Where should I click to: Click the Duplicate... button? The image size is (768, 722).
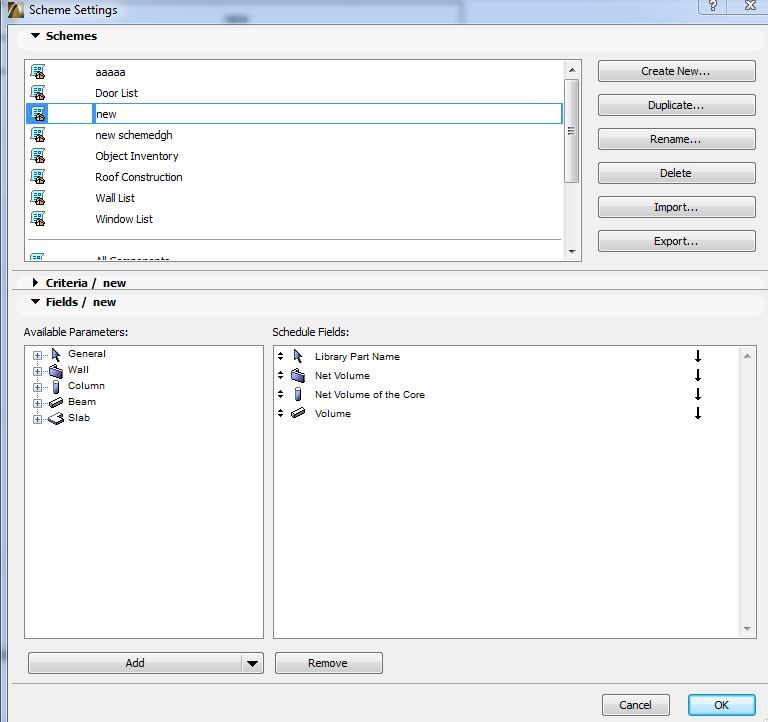click(676, 105)
